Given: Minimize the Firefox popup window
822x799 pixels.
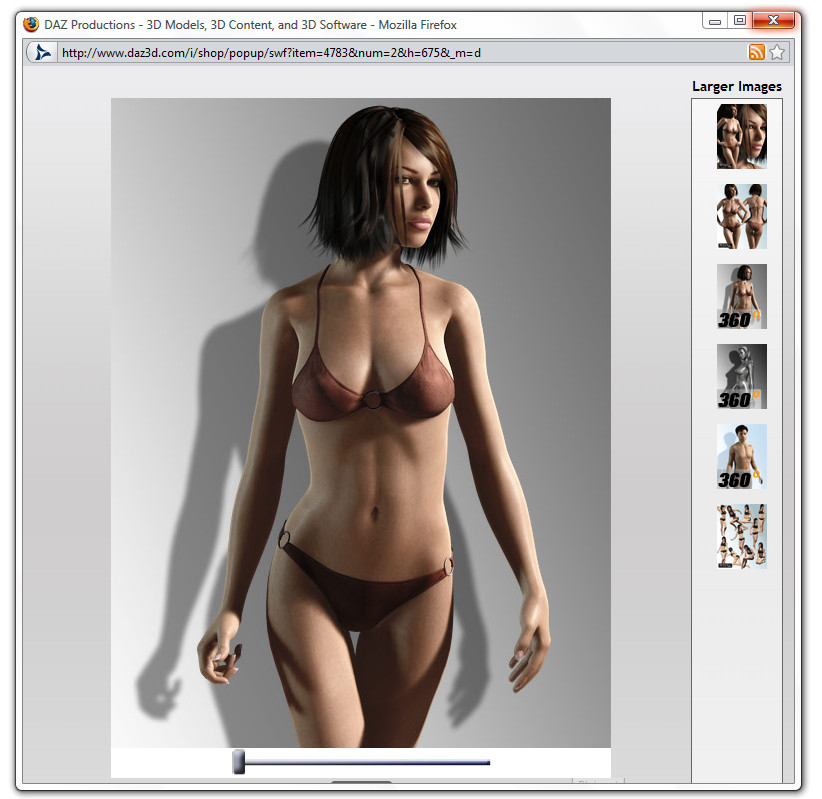Looking at the screenshot, I should [714, 21].
